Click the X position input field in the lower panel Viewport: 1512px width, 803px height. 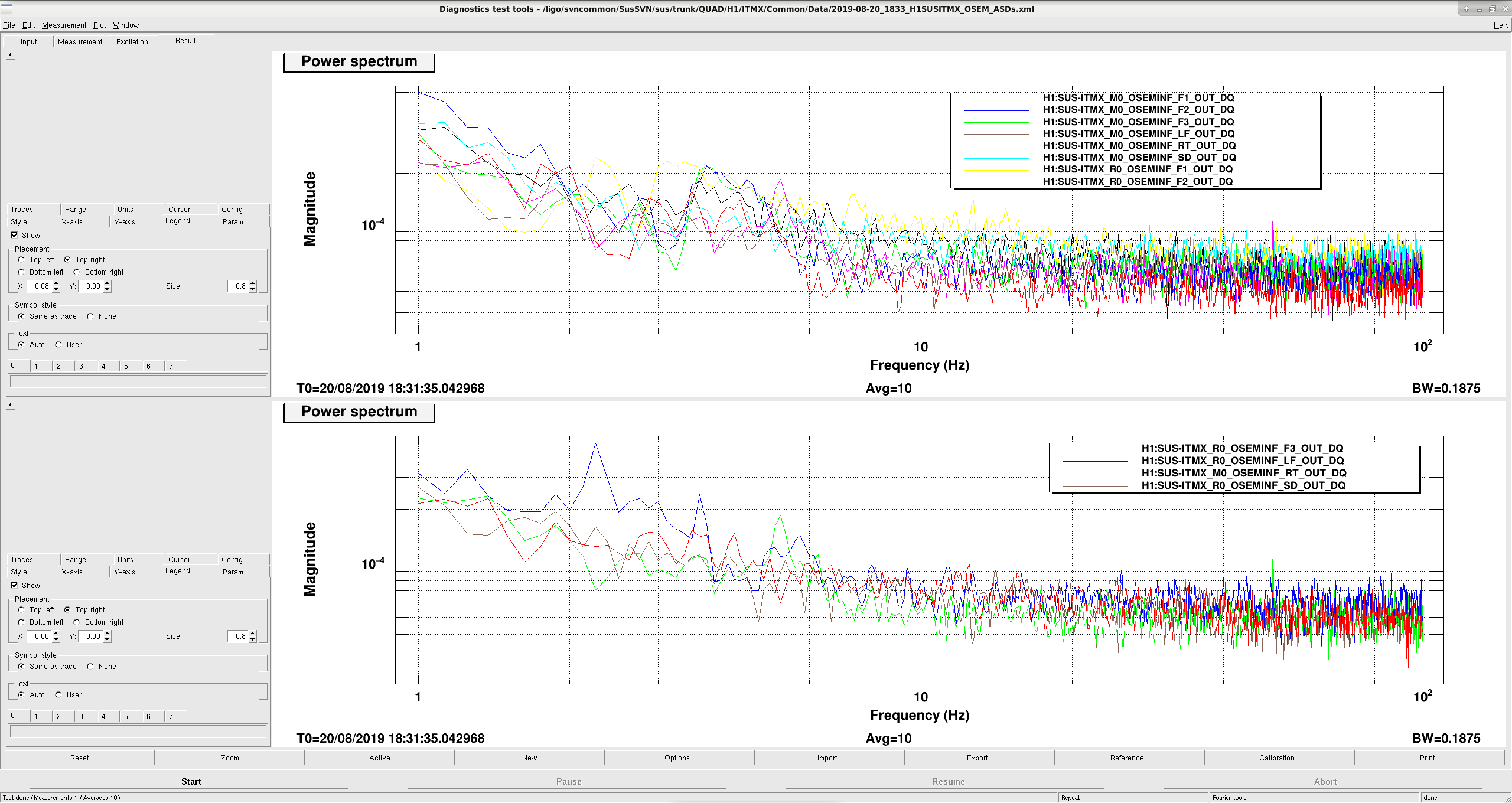point(40,636)
